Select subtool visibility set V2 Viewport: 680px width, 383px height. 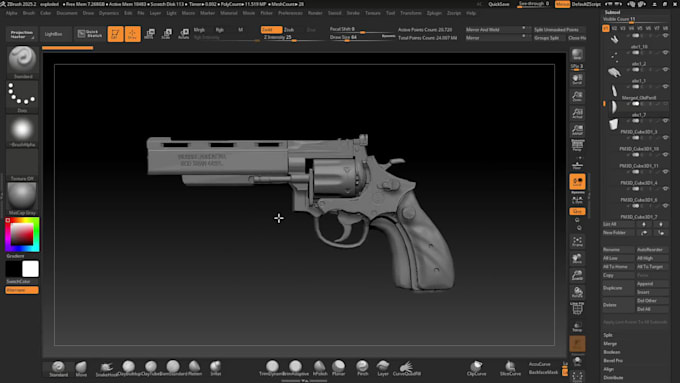614,28
